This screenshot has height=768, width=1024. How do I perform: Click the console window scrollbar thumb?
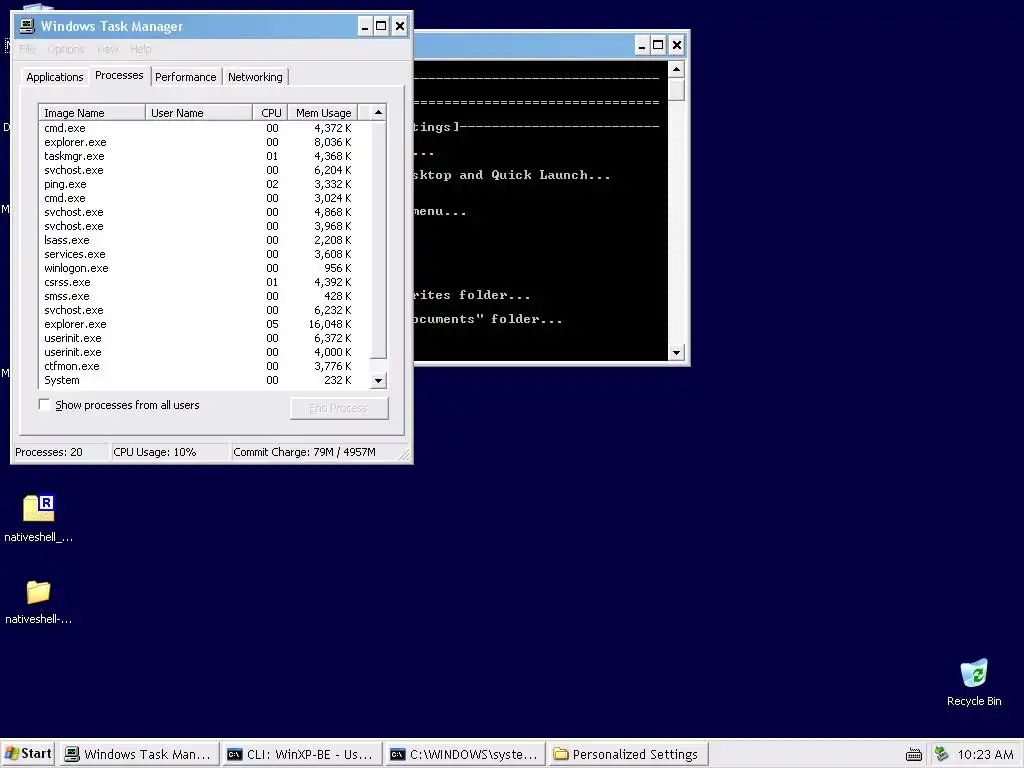click(677, 89)
